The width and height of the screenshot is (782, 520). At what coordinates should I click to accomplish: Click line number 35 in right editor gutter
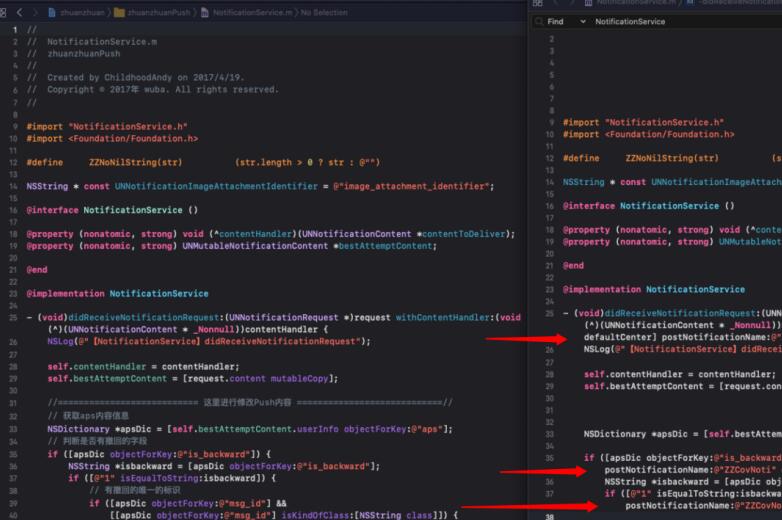coord(550,458)
